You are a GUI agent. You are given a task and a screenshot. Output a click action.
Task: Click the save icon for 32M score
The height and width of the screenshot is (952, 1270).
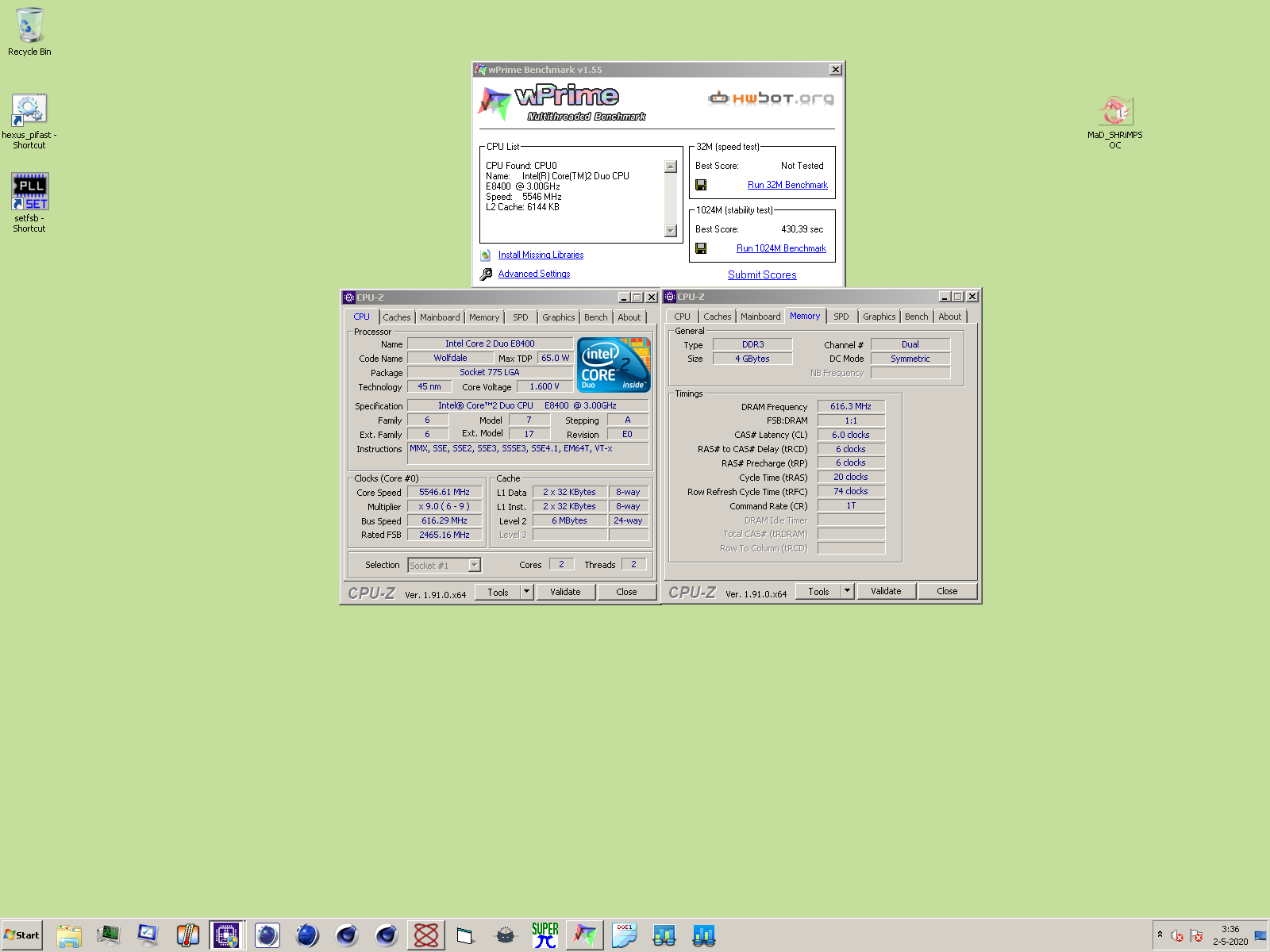tap(701, 185)
